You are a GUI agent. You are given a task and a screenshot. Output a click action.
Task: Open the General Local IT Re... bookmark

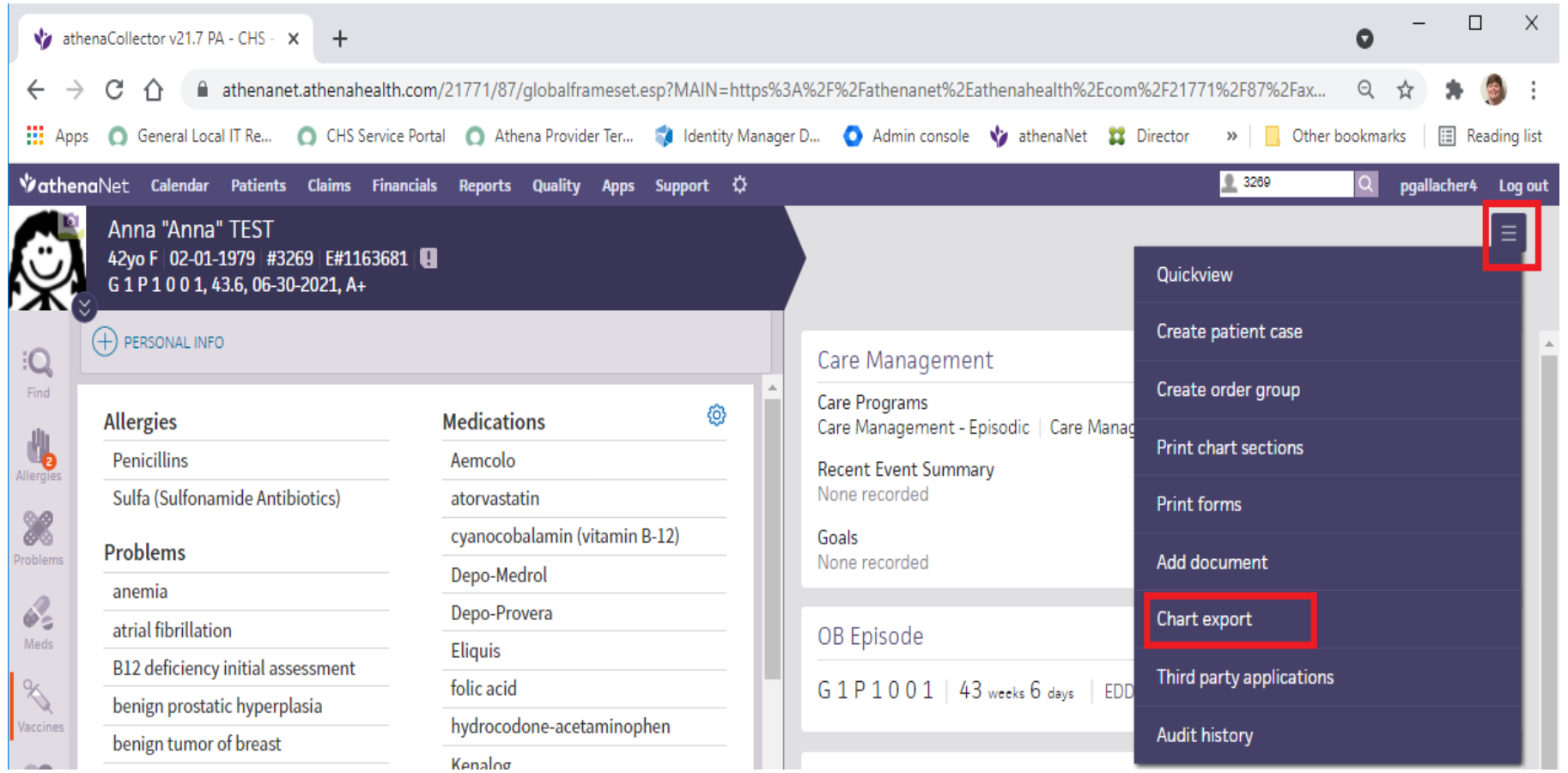click(190, 136)
